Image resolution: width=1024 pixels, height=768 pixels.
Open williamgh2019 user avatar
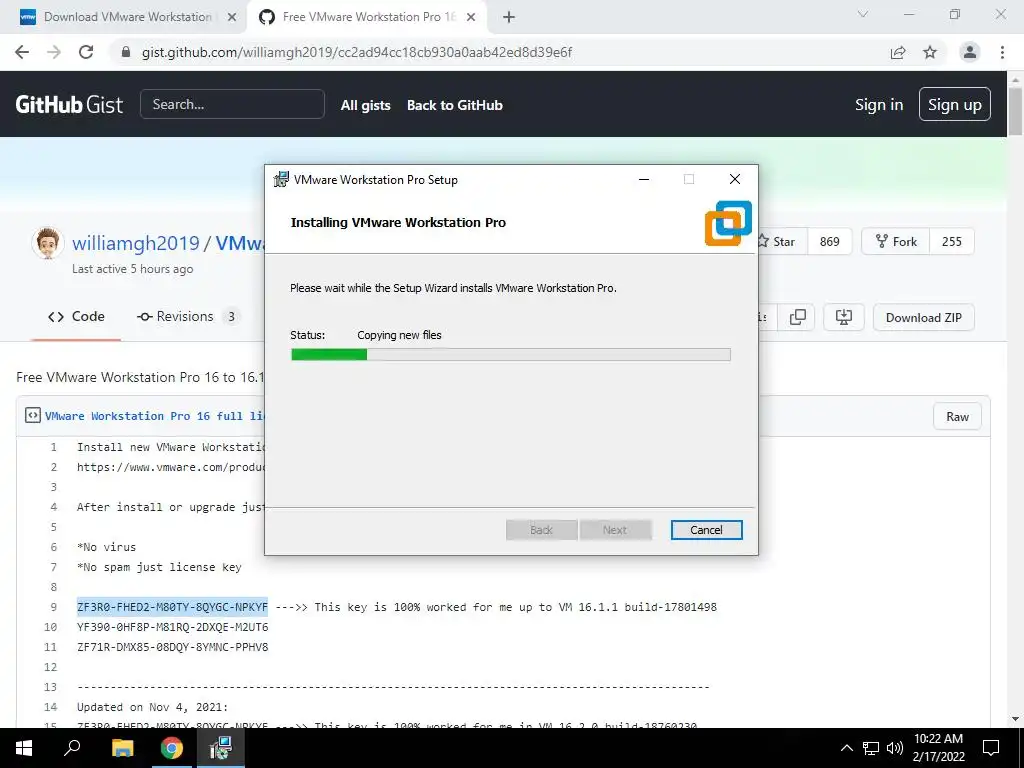(48, 243)
